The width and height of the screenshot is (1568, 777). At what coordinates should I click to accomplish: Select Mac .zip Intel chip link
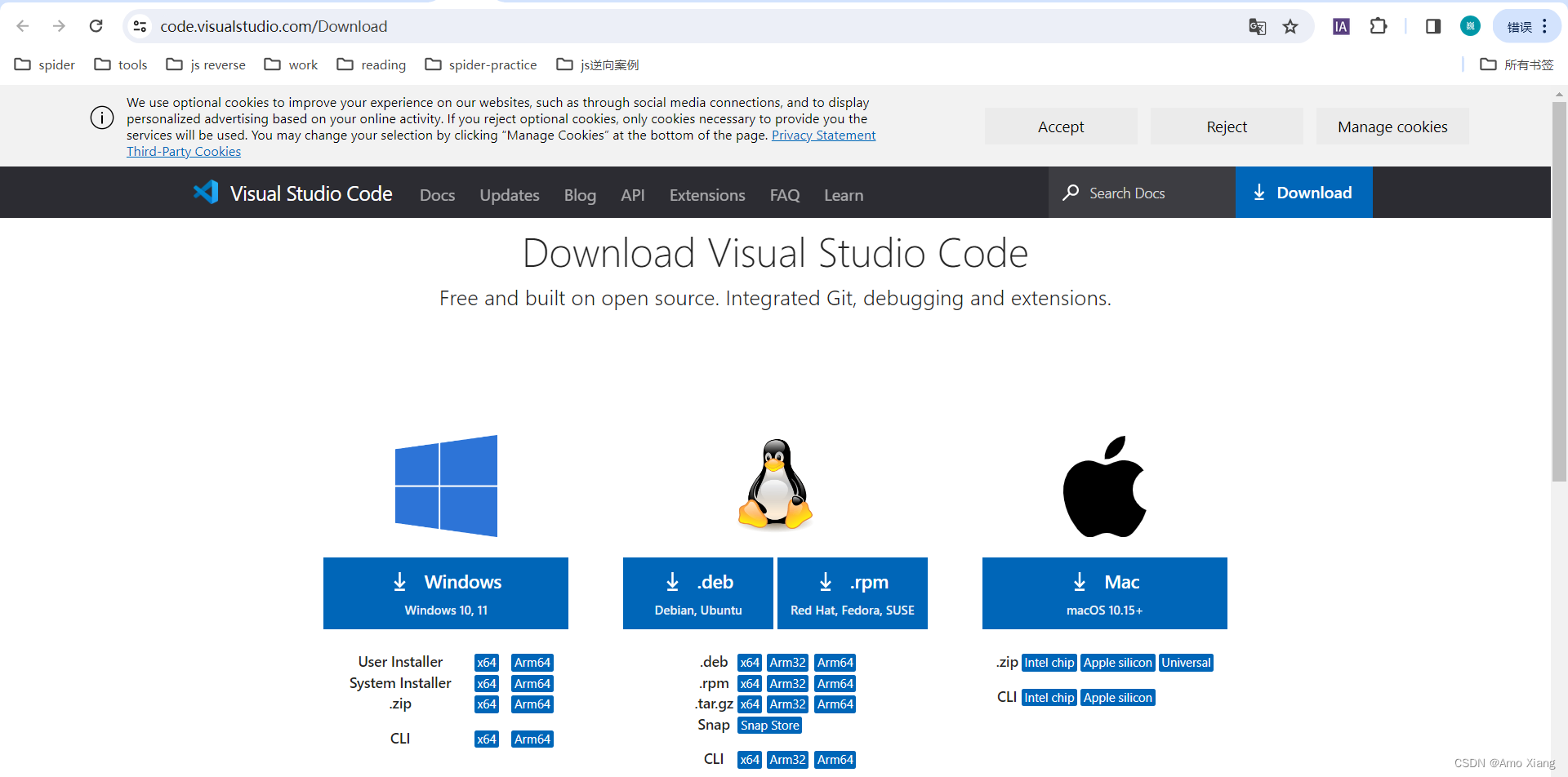click(x=1049, y=663)
